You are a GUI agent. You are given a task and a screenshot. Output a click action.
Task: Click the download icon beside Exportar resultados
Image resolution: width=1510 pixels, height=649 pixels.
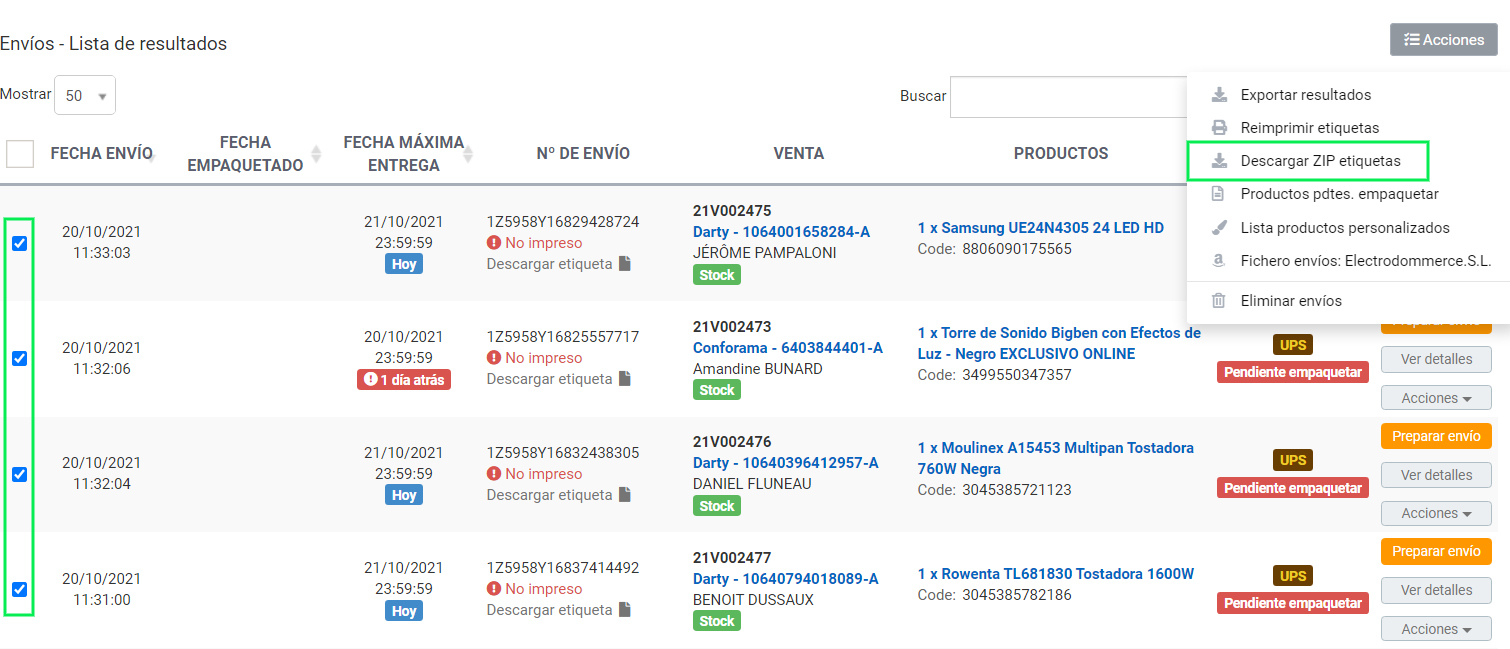pos(1219,95)
